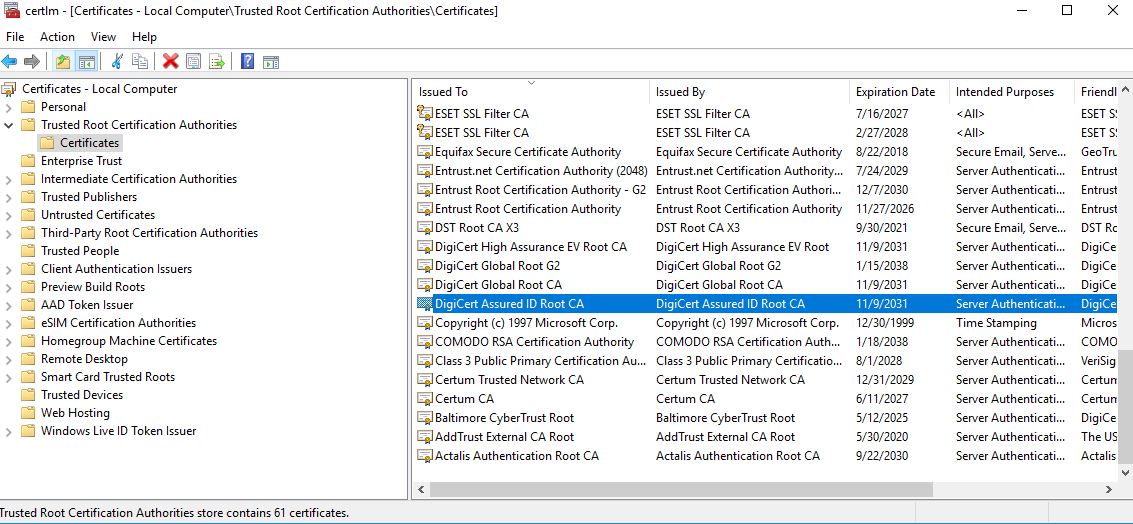The width and height of the screenshot is (1133, 524).
Task: Expand the eSIM Certification Authorities node
Action: (9, 323)
